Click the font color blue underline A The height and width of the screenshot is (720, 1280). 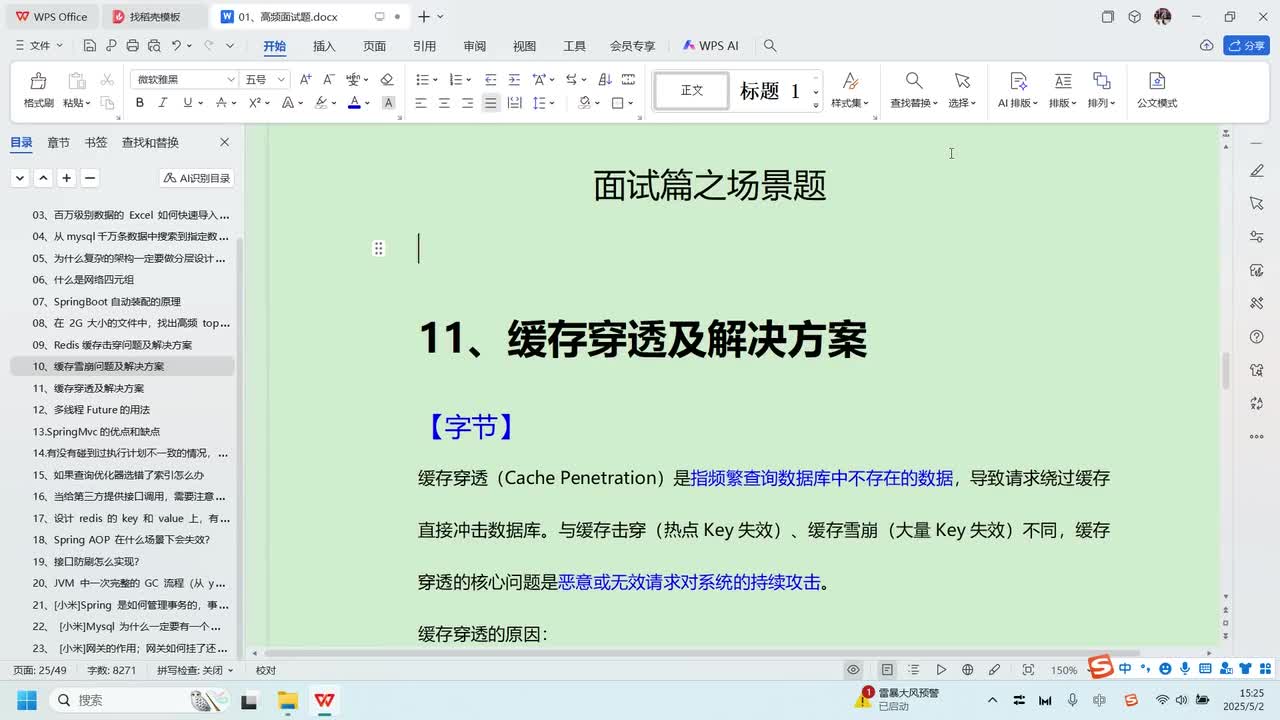354,103
